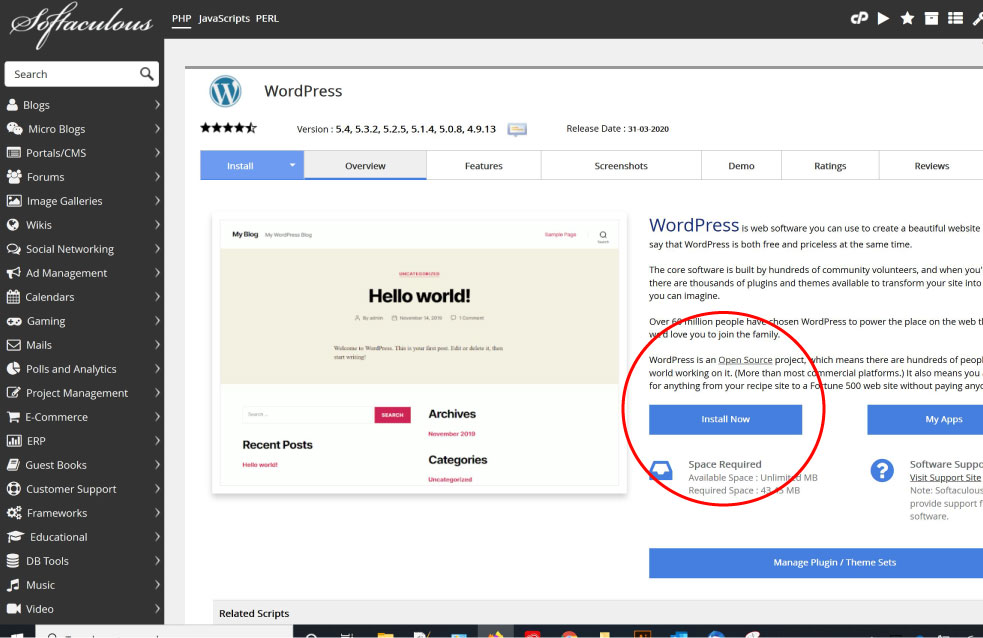Viewport: 983px width, 638px height.
Task: Click the Calendars icon
Action: [x=13, y=296]
